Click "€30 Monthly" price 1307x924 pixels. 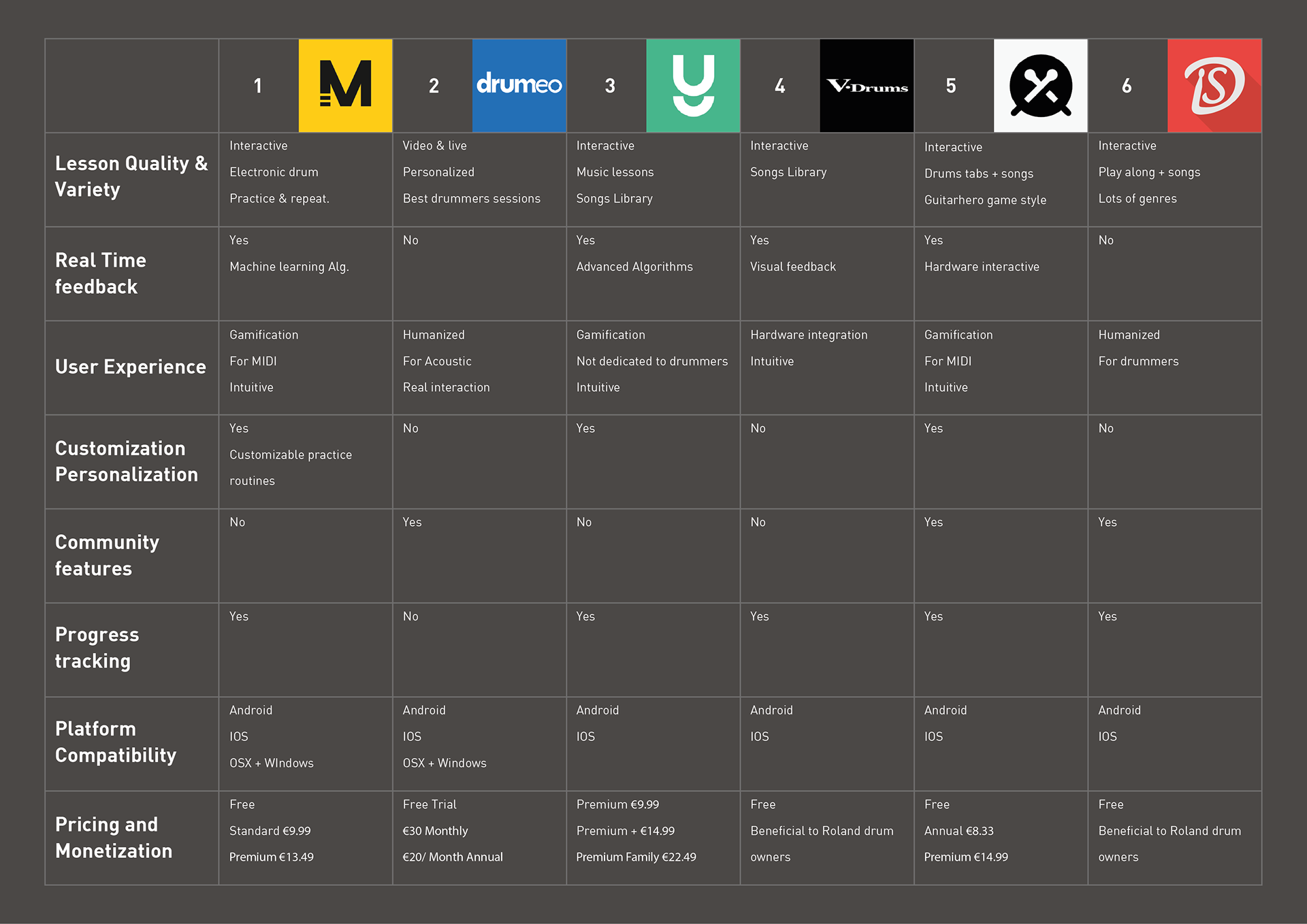435,831
